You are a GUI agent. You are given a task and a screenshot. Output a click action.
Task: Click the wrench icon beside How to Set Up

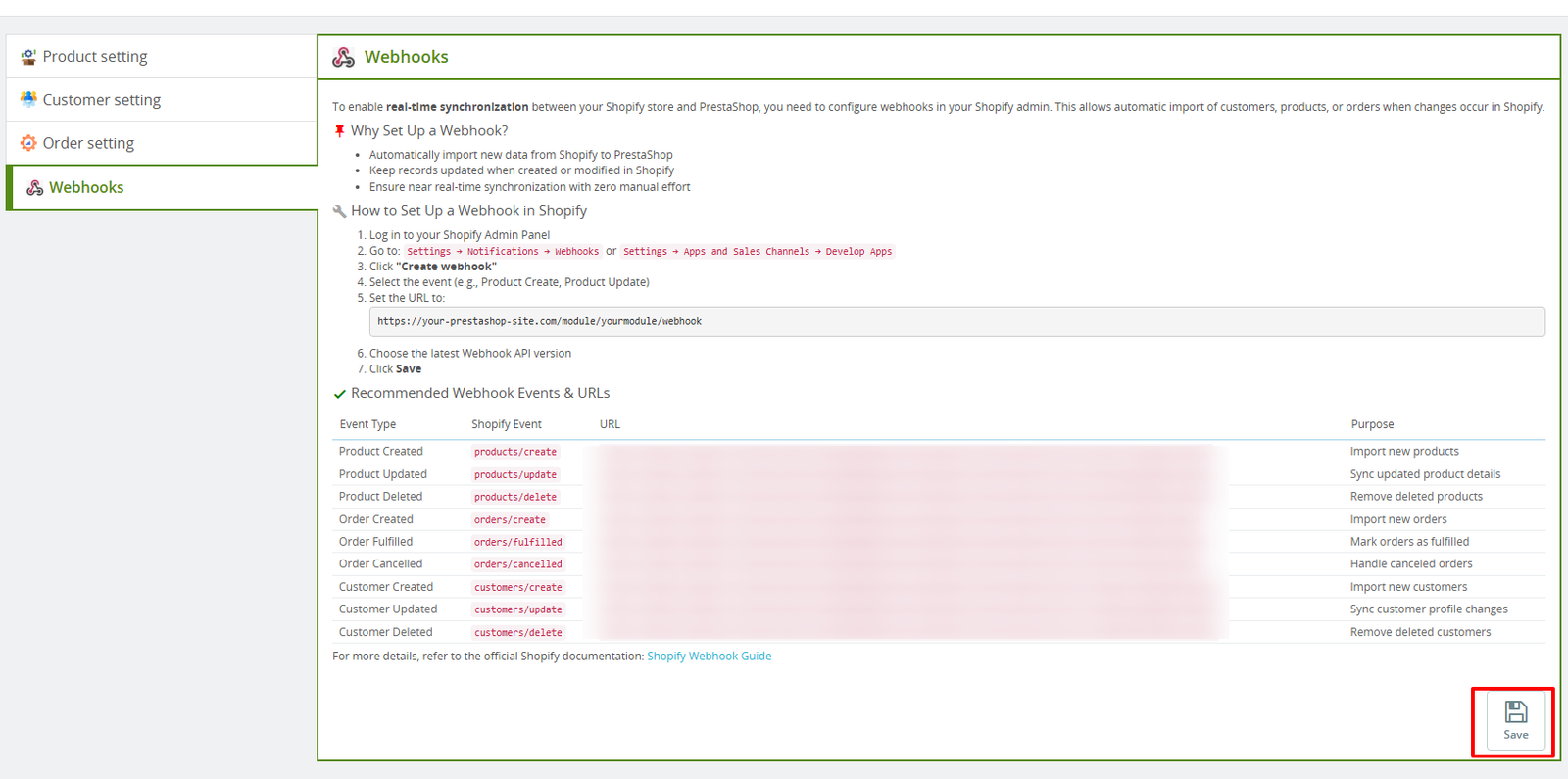click(x=340, y=211)
